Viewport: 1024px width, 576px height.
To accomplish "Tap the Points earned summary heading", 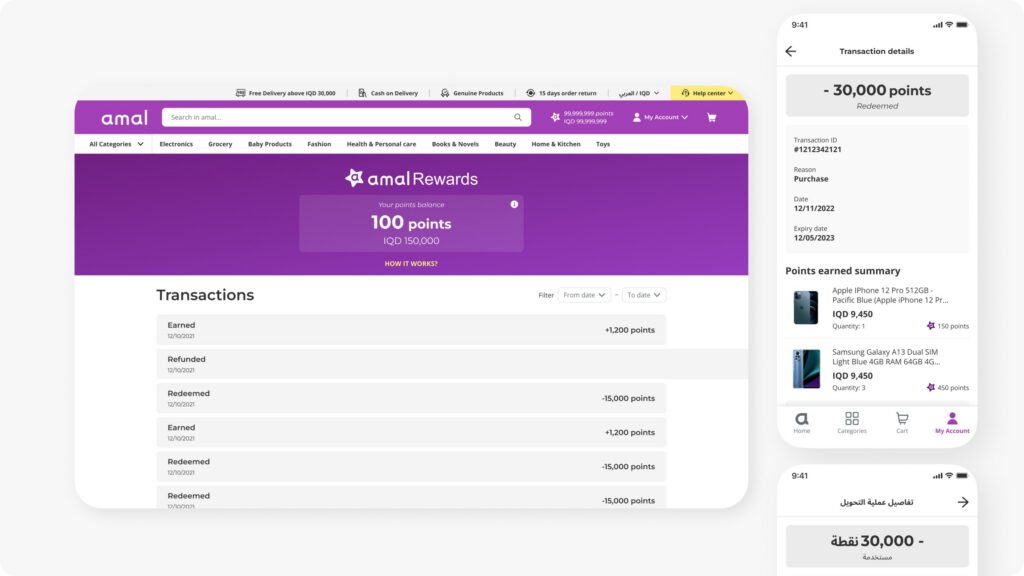I will pos(842,270).
